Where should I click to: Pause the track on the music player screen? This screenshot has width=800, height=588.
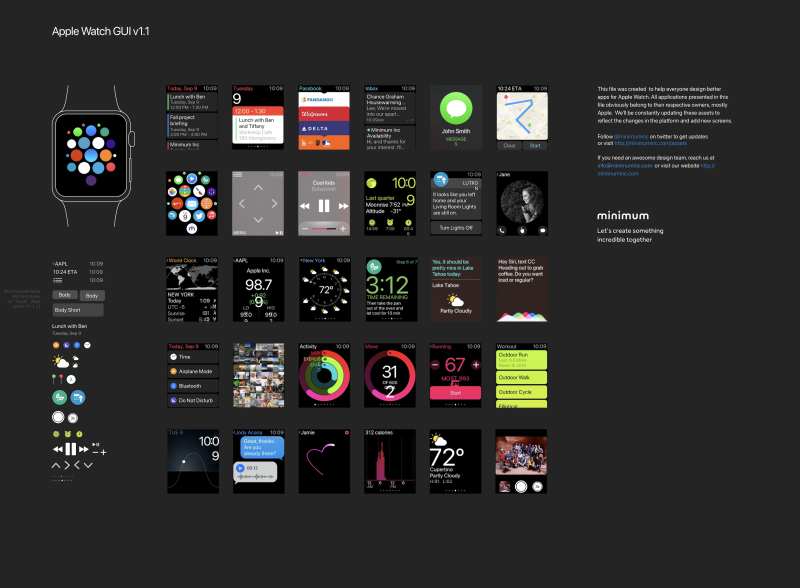[324, 206]
